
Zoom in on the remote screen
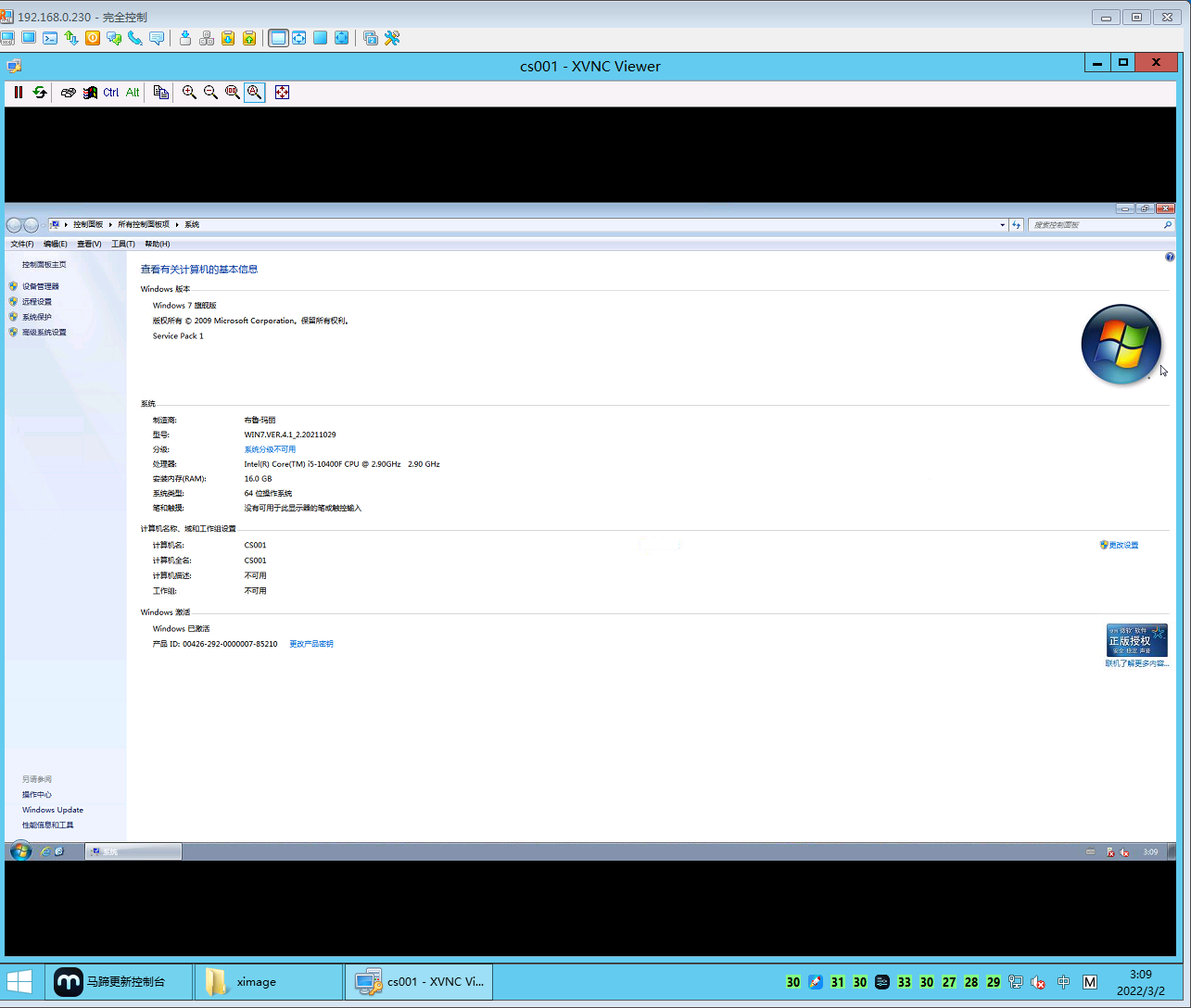coord(190,93)
